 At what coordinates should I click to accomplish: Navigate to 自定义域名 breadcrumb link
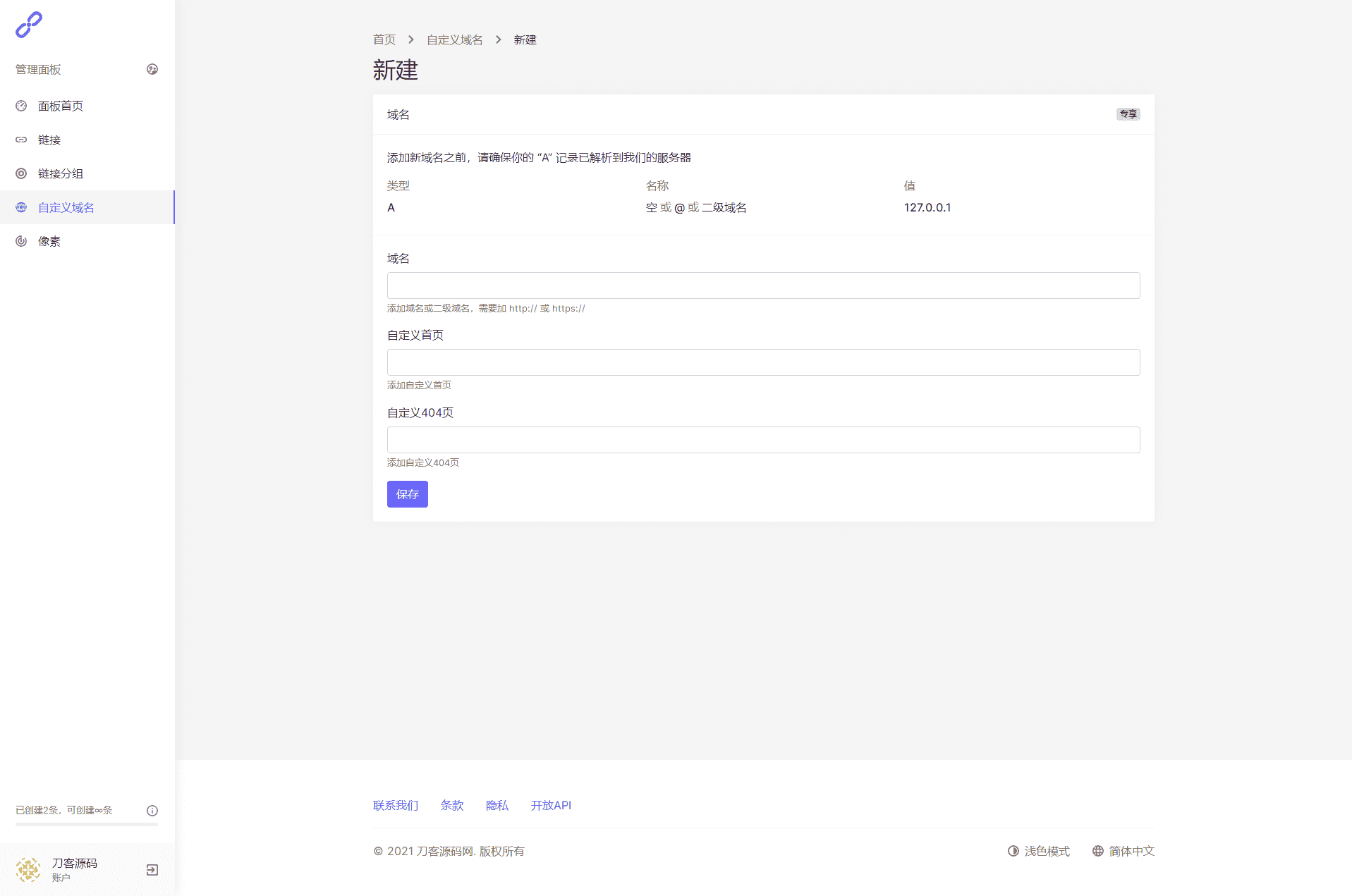pos(455,39)
